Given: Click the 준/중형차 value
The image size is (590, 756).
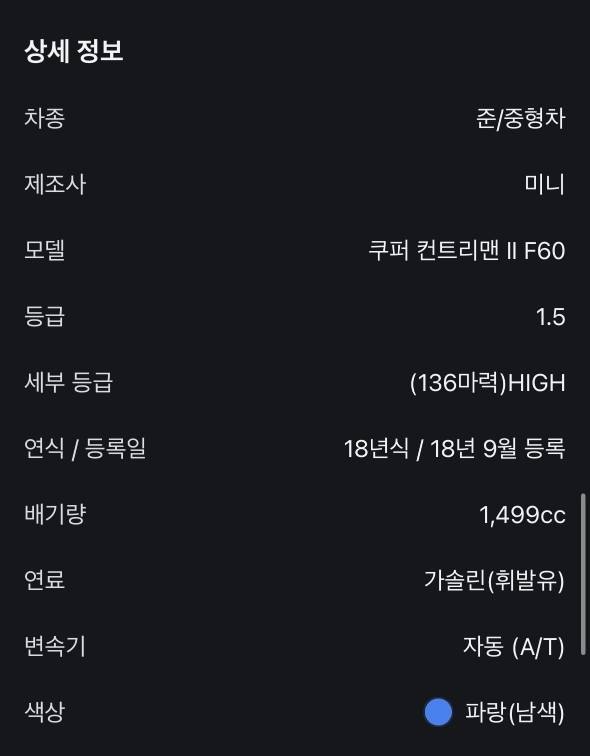Looking at the screenshot, I should (x=521, y=118).
